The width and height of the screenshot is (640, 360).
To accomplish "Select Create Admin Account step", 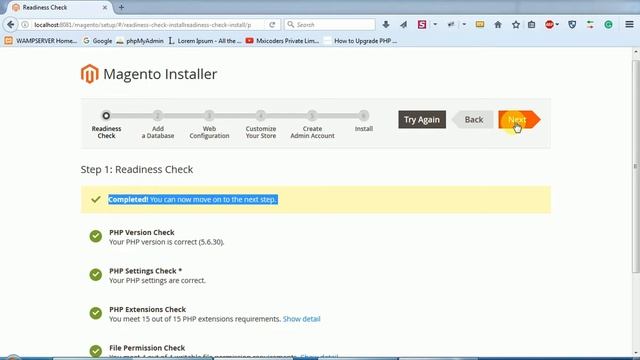I will click(x=312, y=116).
